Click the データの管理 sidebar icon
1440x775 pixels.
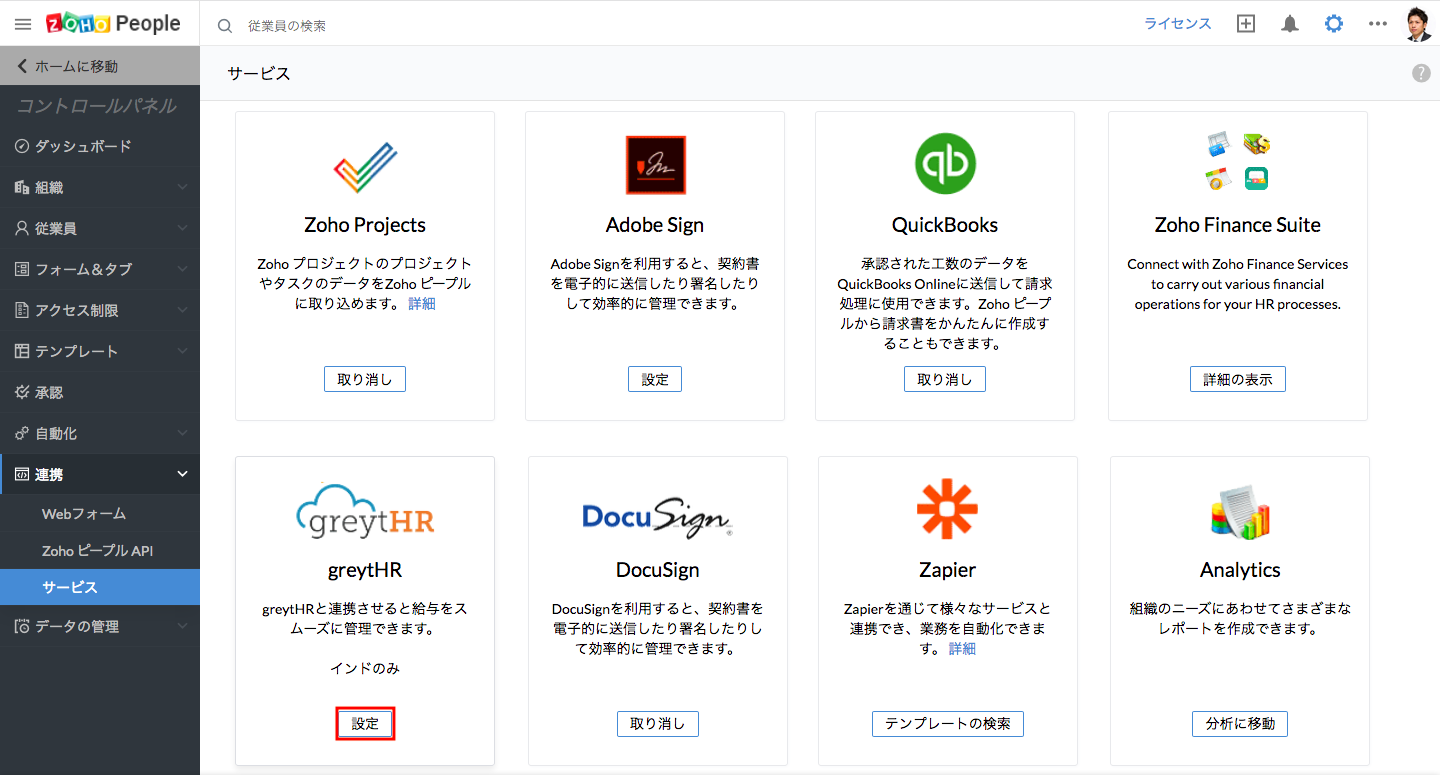(22, 626)
